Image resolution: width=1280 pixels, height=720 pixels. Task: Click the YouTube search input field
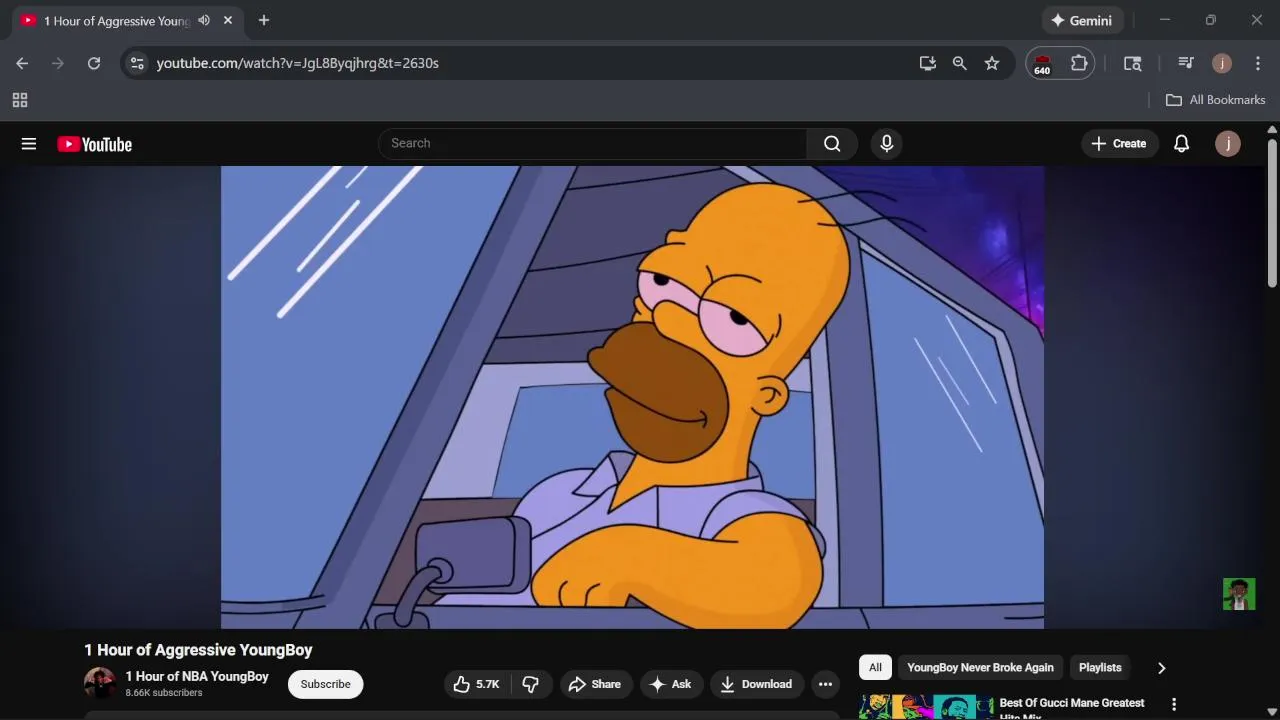tap(592, 144)
